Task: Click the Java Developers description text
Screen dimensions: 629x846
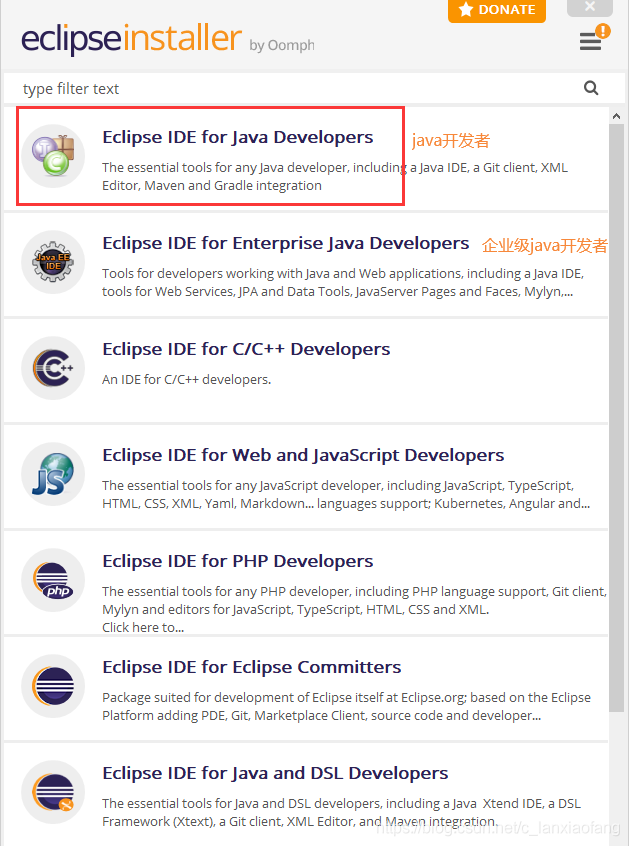Action: (x=334, y=176)
